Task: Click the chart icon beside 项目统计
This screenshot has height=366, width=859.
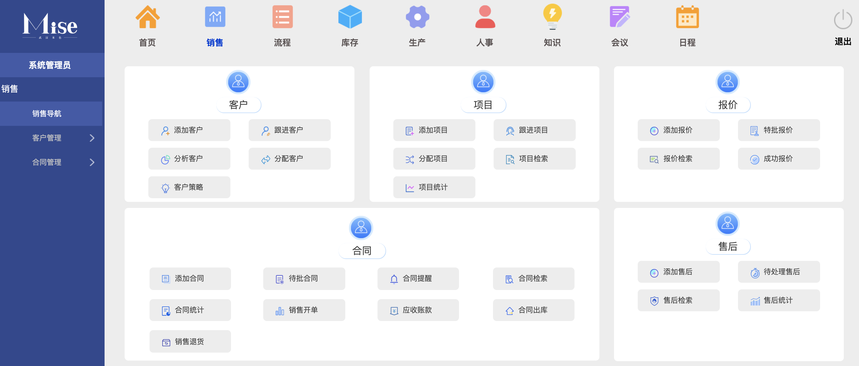Action: (410, 188)
